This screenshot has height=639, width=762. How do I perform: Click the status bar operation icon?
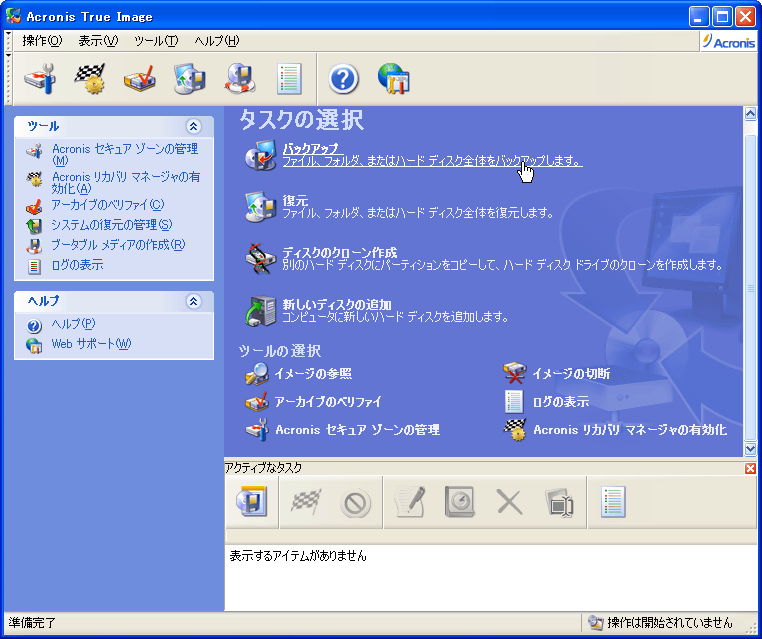[595, 622]
